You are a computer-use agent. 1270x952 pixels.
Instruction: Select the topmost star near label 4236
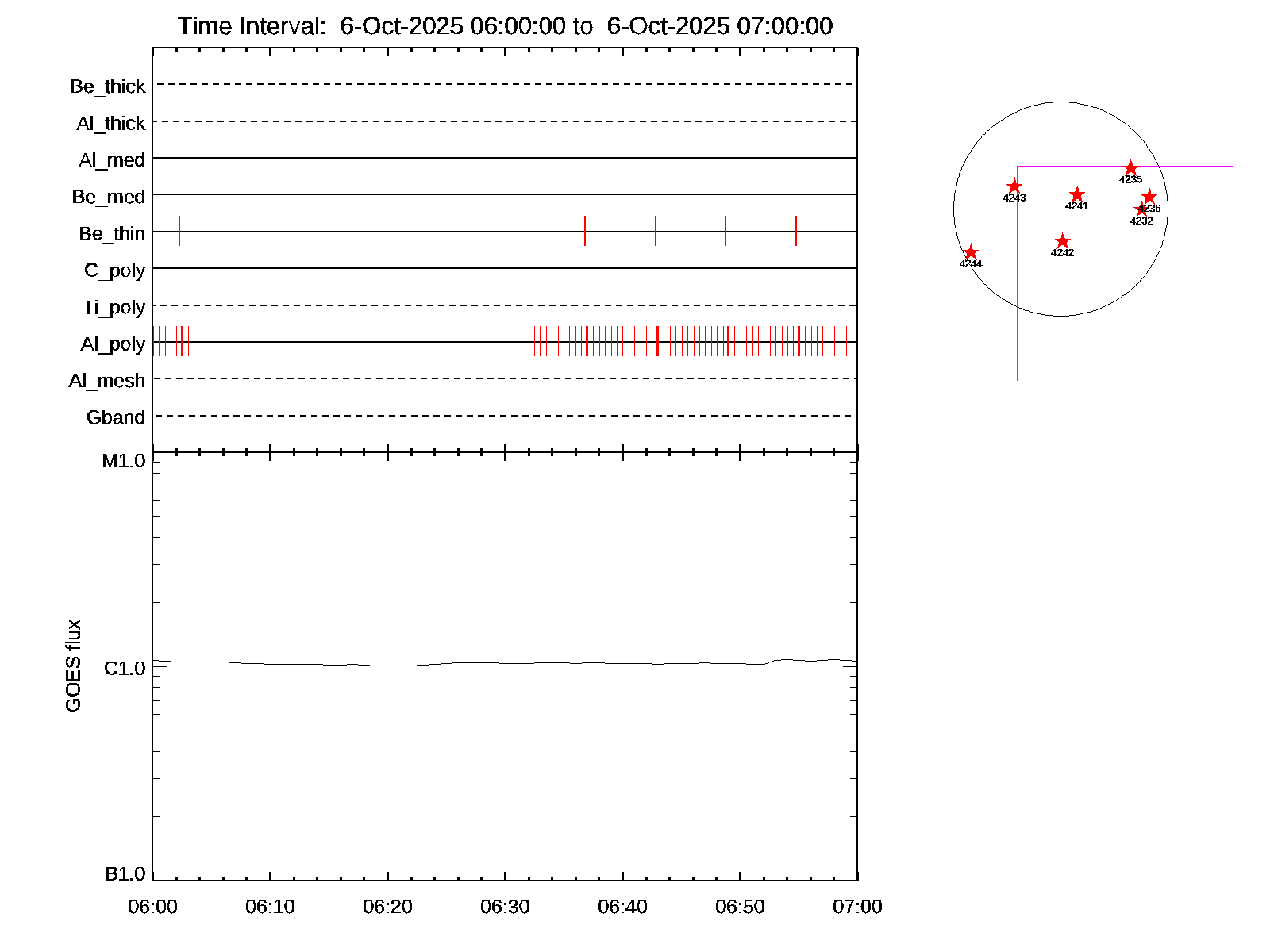click(1149, 197)
